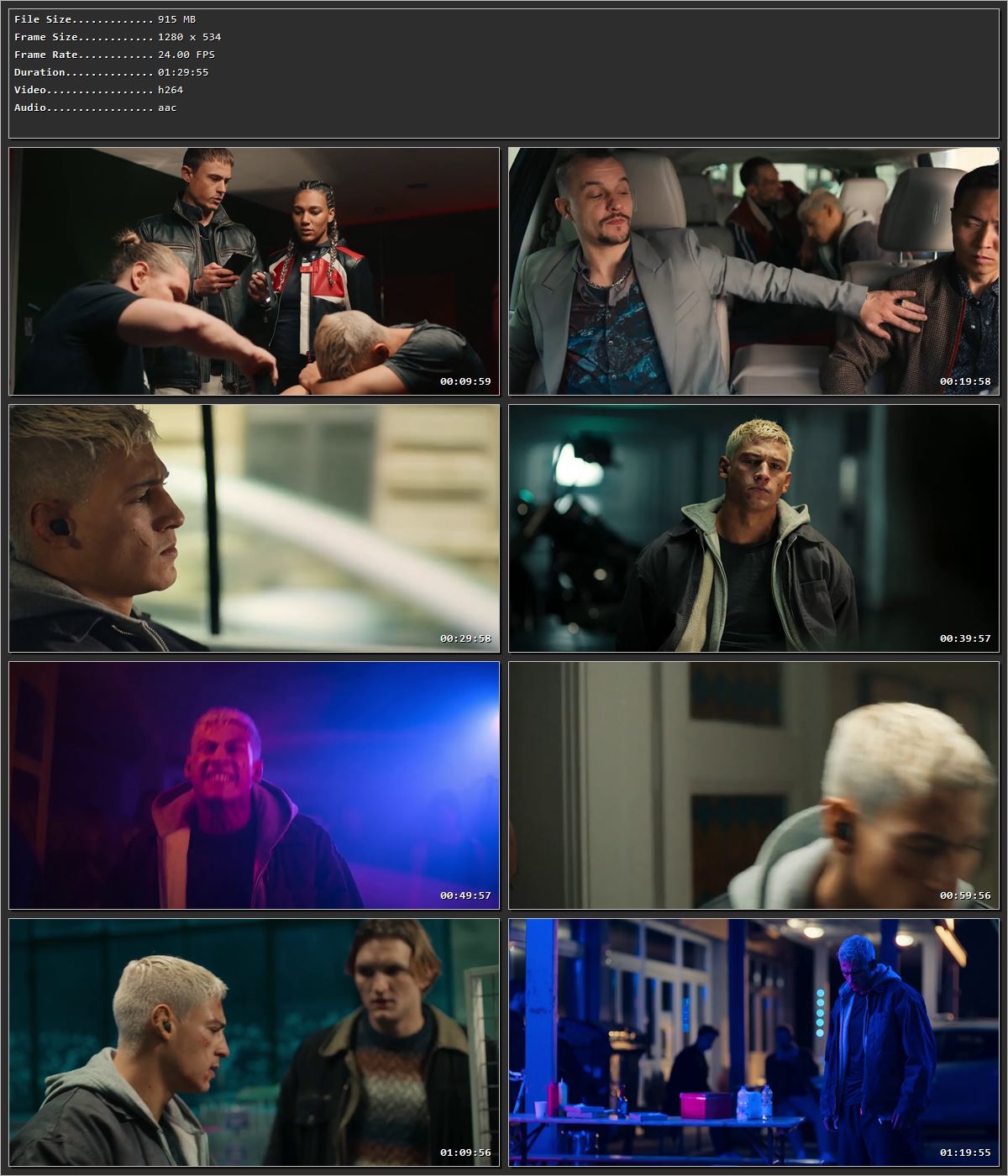Select the aac audio value
1008x1176 pixels.
167,107
